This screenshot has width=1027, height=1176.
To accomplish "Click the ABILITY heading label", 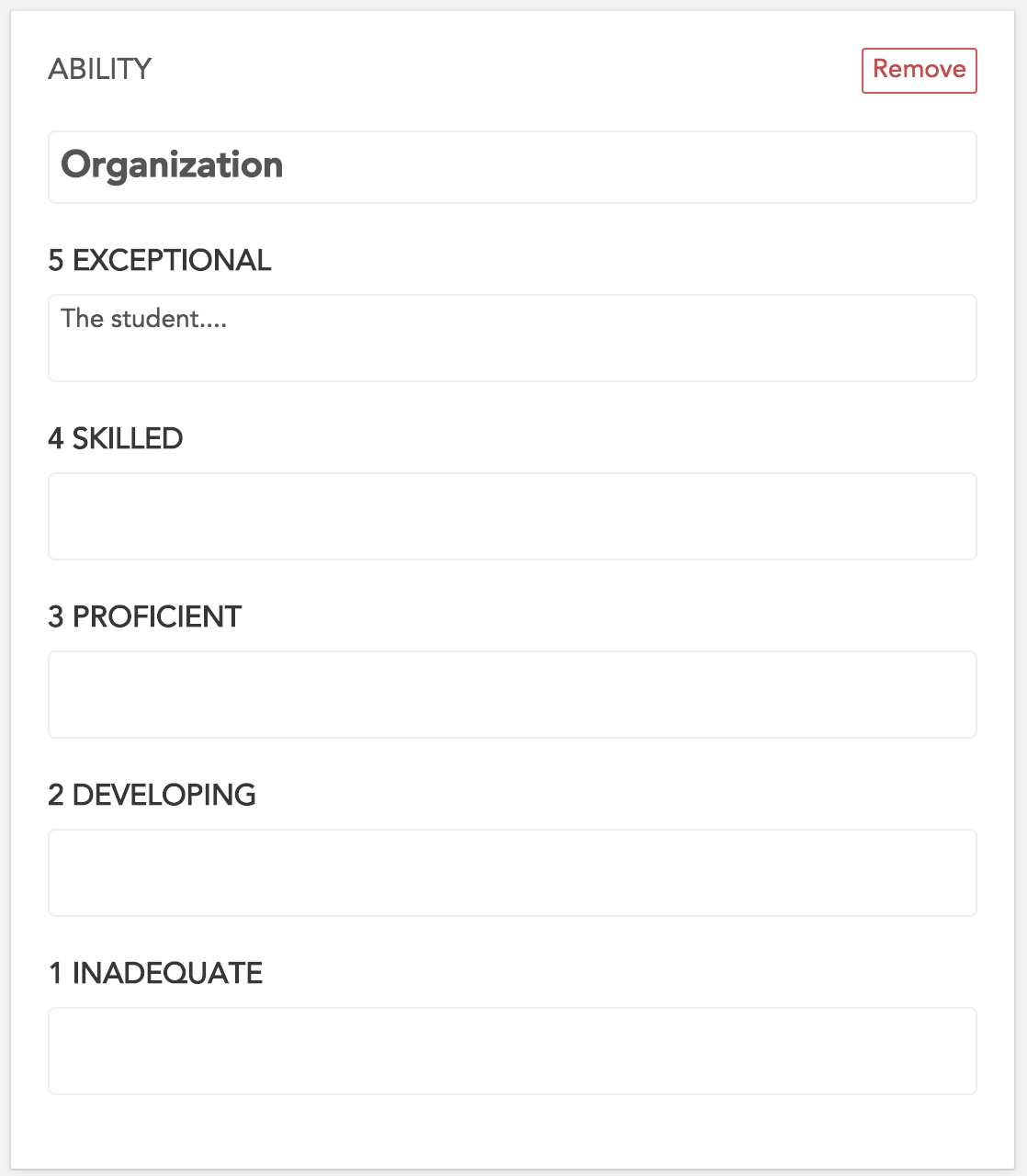I will 99,69.
